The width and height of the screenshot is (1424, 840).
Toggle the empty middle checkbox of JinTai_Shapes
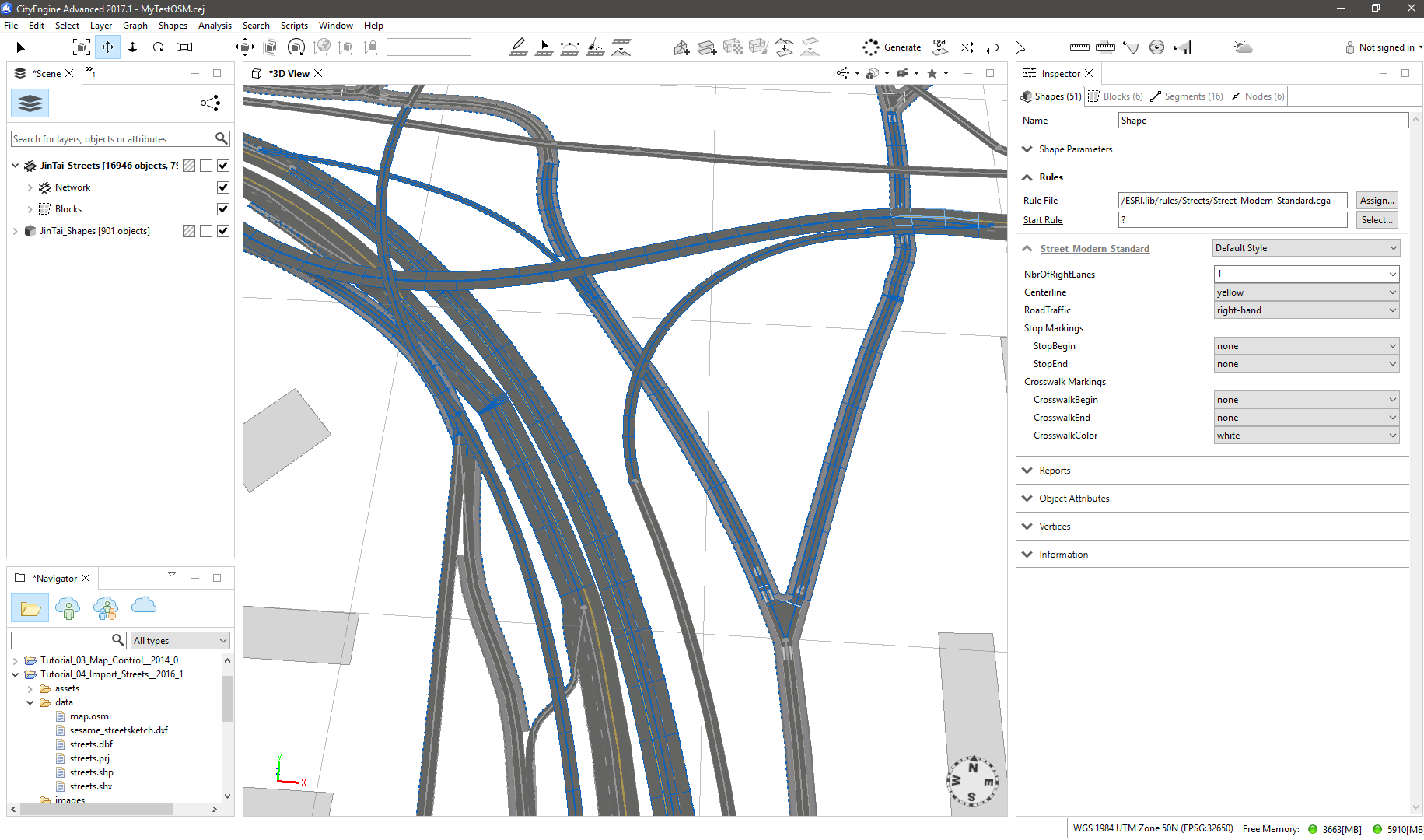coord(206,231)
